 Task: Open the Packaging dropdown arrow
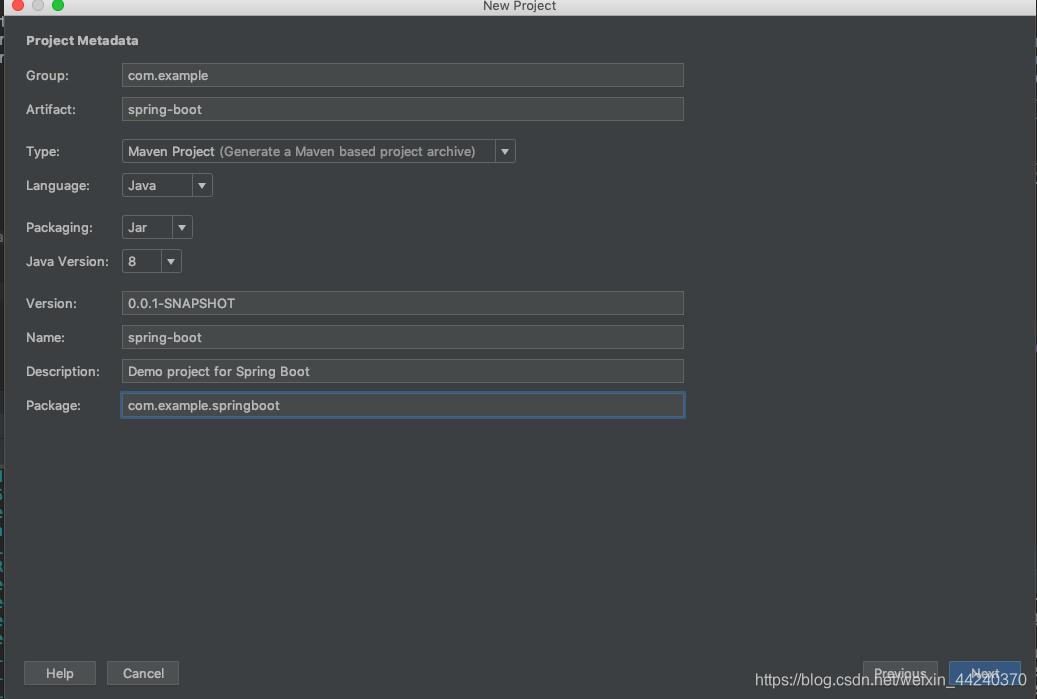click(x=182, y=227)
